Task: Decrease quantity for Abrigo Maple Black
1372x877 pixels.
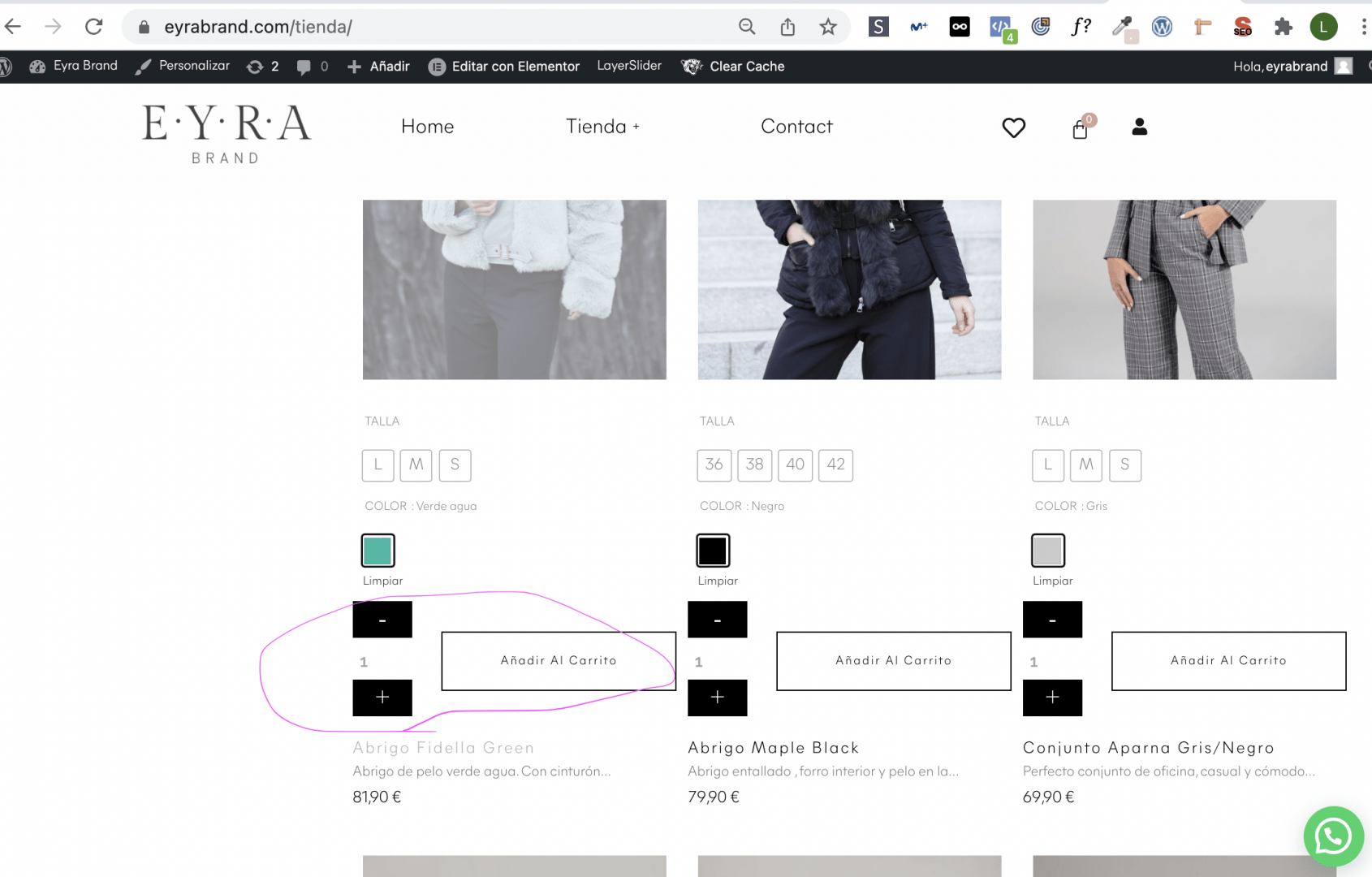Action: 718,620
